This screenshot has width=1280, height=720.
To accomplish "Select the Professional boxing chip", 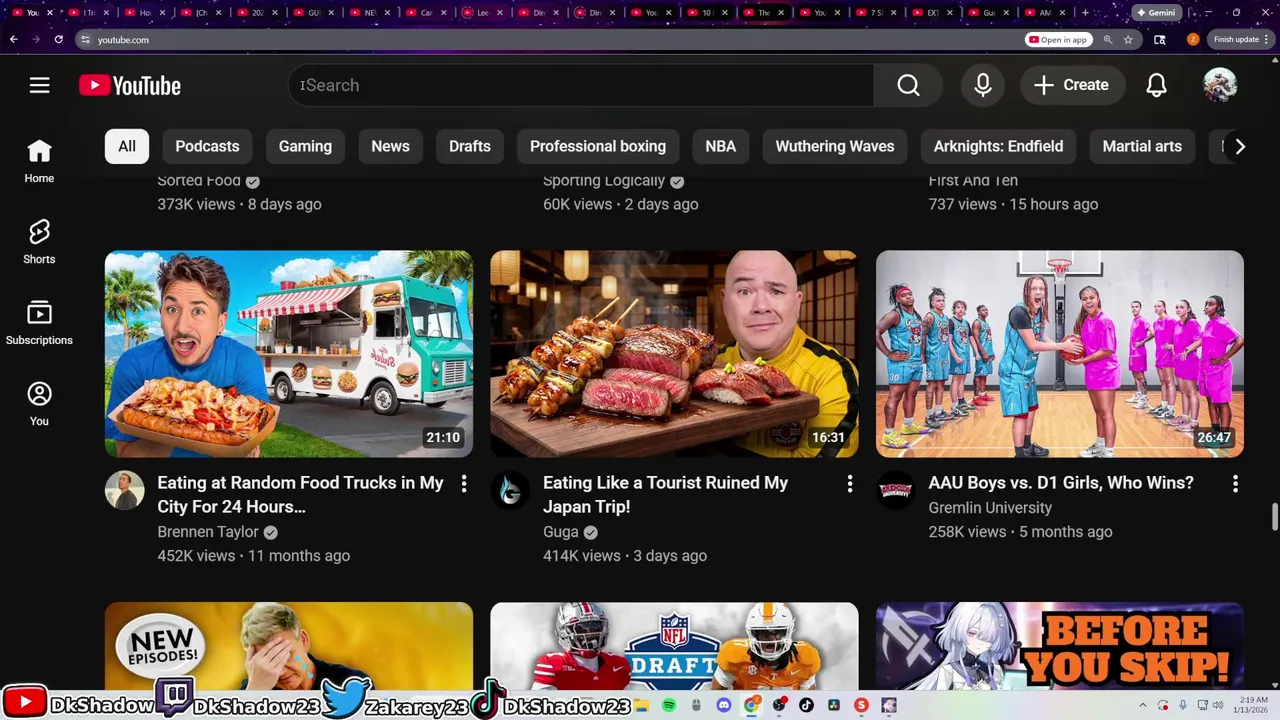I will [x=598, y=146].
